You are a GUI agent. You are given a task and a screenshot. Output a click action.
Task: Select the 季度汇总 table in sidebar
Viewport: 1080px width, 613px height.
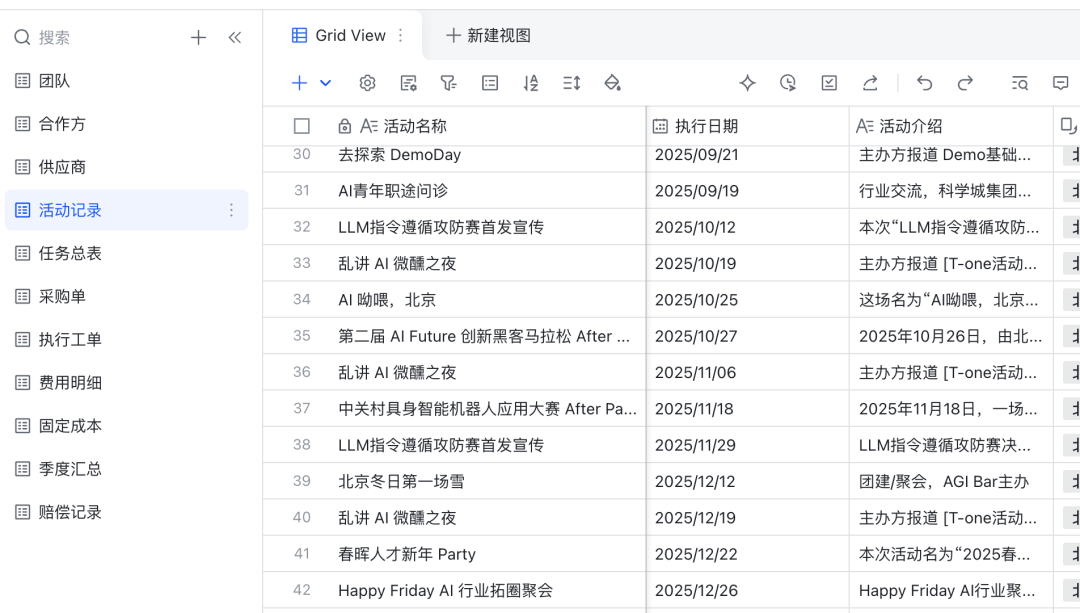click(x=126, y=469)
